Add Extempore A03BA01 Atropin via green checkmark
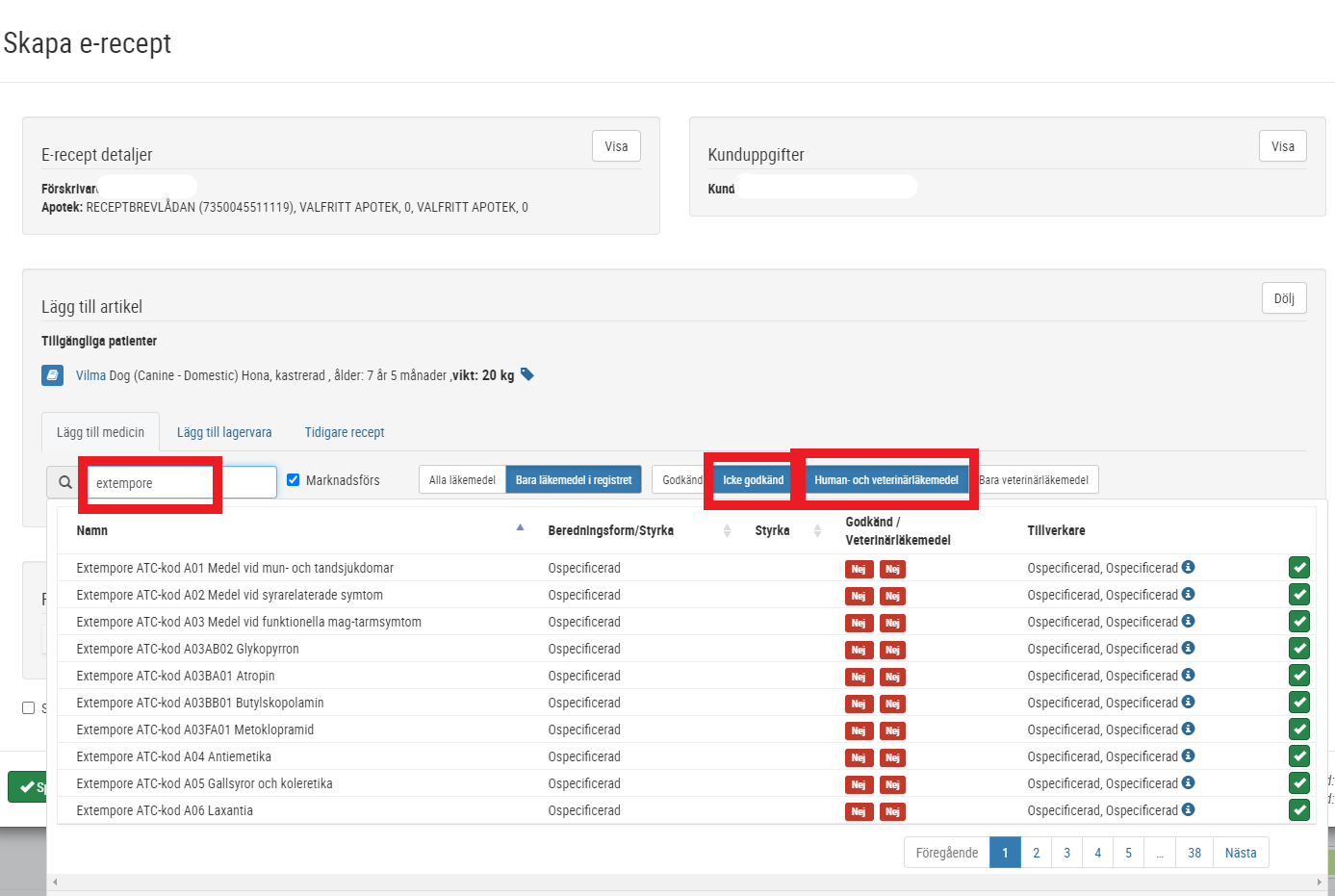 click(x=1299, y=676)
